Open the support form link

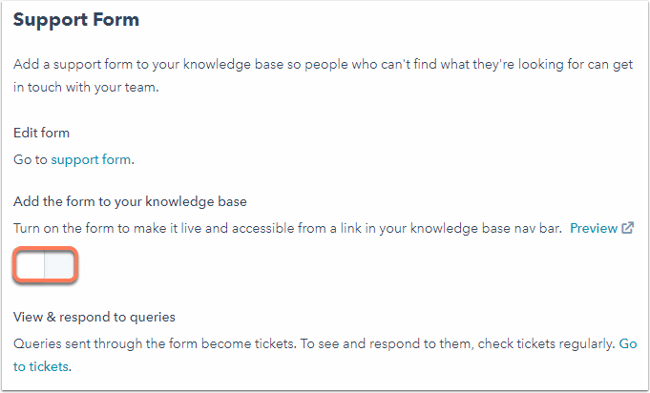(x=91, y=160)
